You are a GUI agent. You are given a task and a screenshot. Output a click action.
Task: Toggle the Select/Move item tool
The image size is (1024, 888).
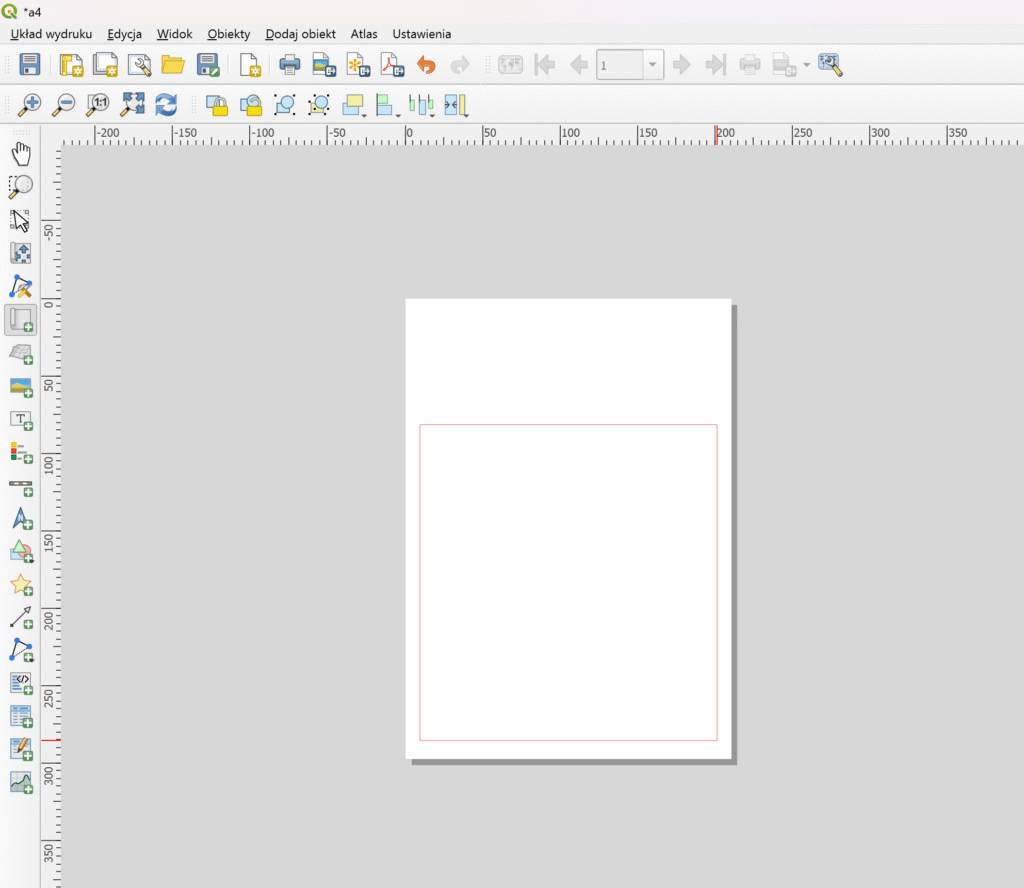pos(21,221)
